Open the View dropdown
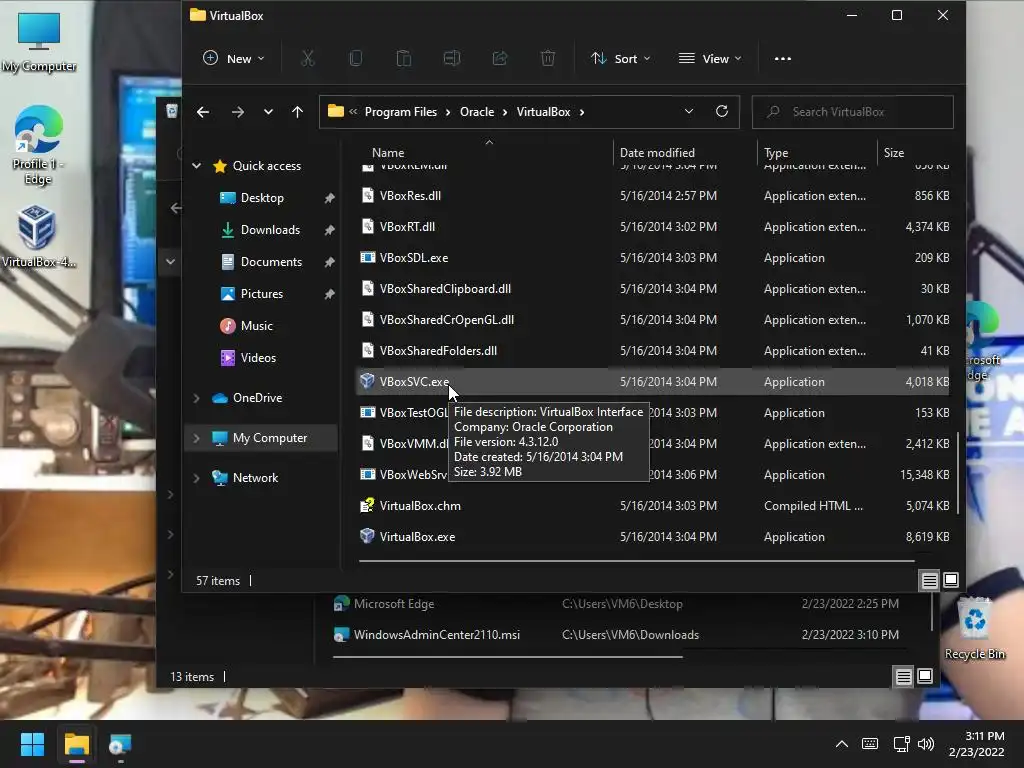 click(x=710, y=59)
